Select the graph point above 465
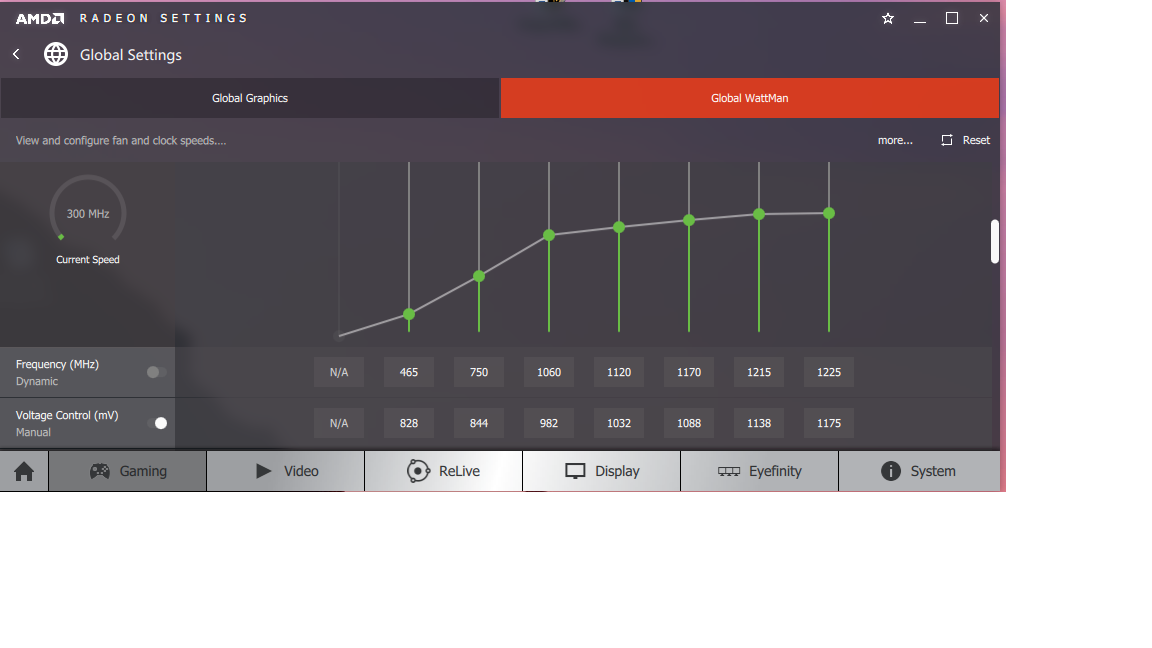The image size is (1152, 648). [x=409, y=314]
